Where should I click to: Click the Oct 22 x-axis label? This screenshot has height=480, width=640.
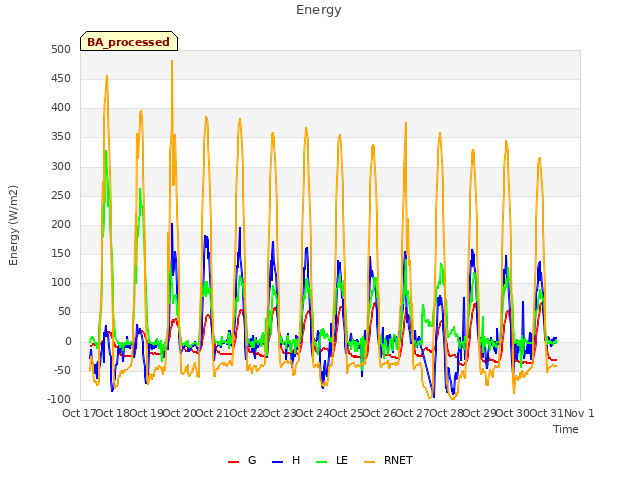pos(246,413)
